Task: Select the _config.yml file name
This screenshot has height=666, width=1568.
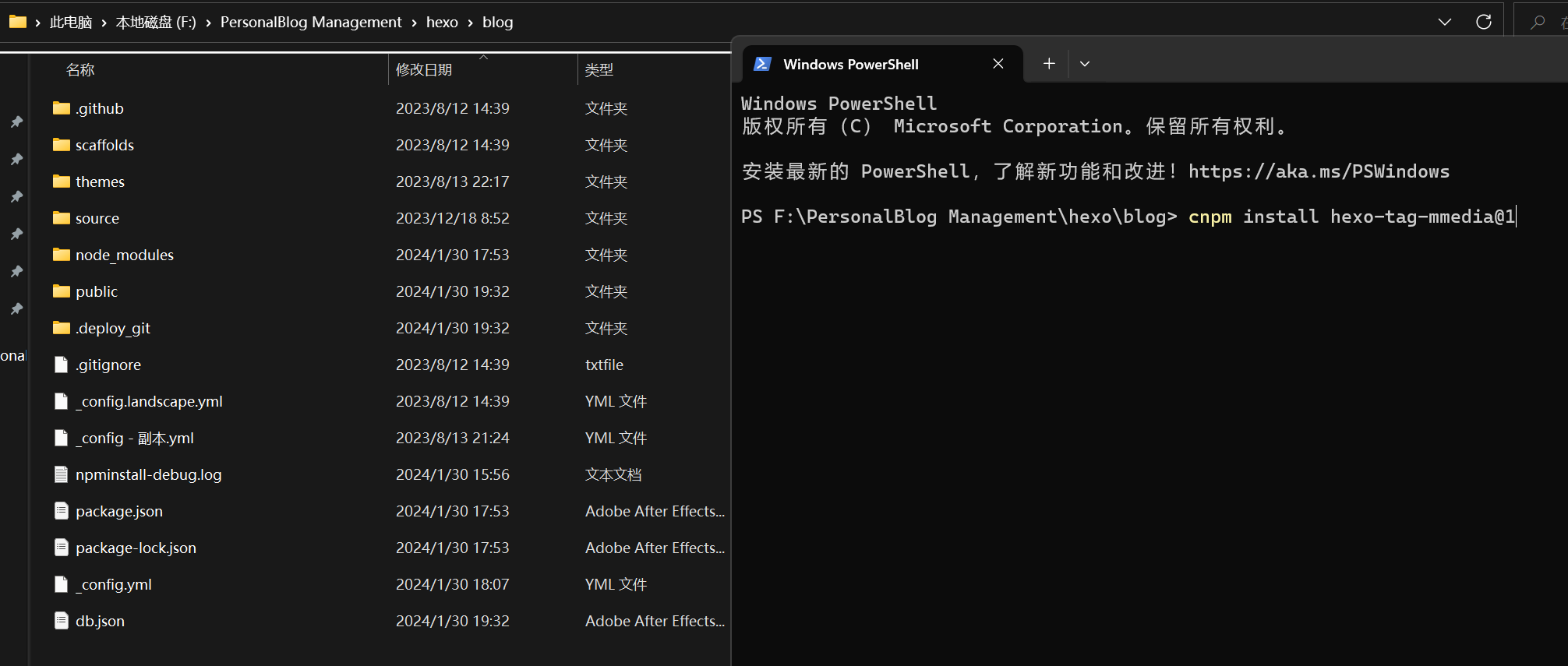Action: point(114,584)
